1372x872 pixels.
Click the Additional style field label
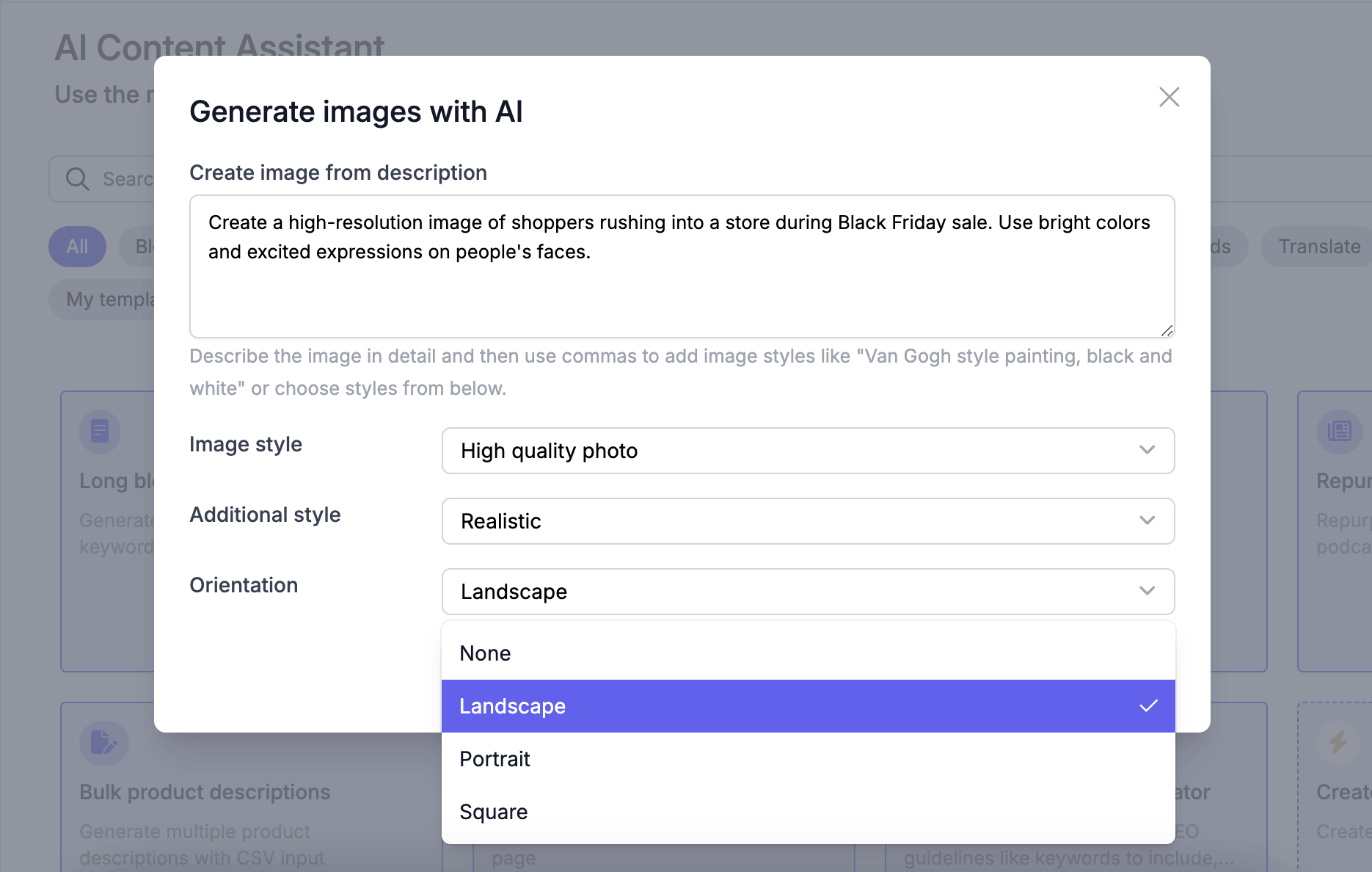pyautogui.click(x=265, y=515)
